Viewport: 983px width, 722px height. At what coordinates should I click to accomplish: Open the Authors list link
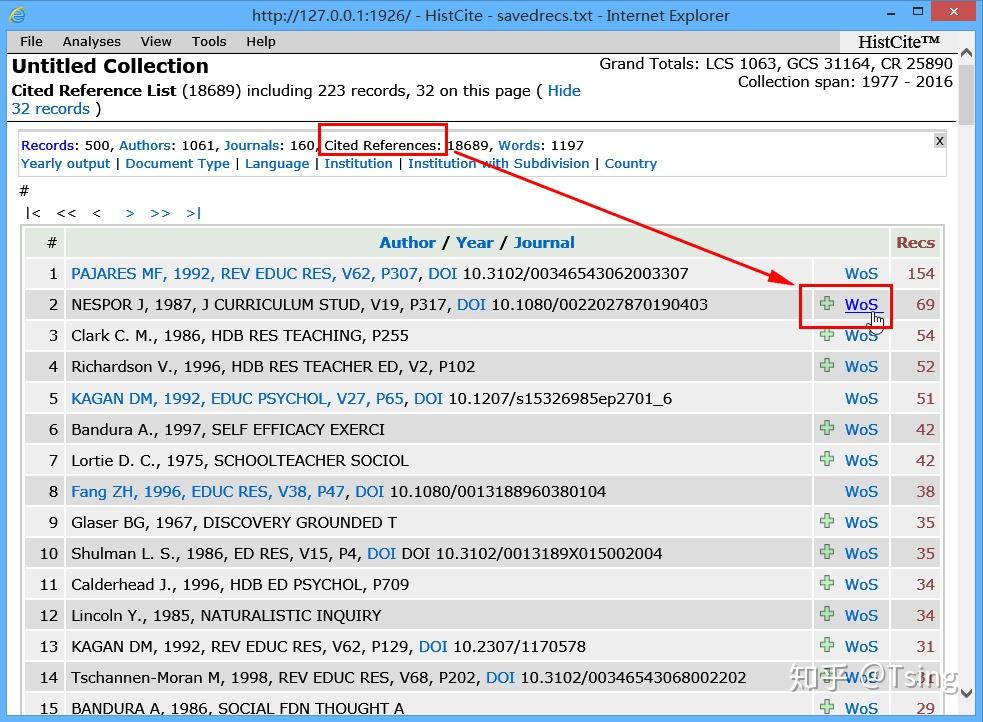click(x=145, y=145)
